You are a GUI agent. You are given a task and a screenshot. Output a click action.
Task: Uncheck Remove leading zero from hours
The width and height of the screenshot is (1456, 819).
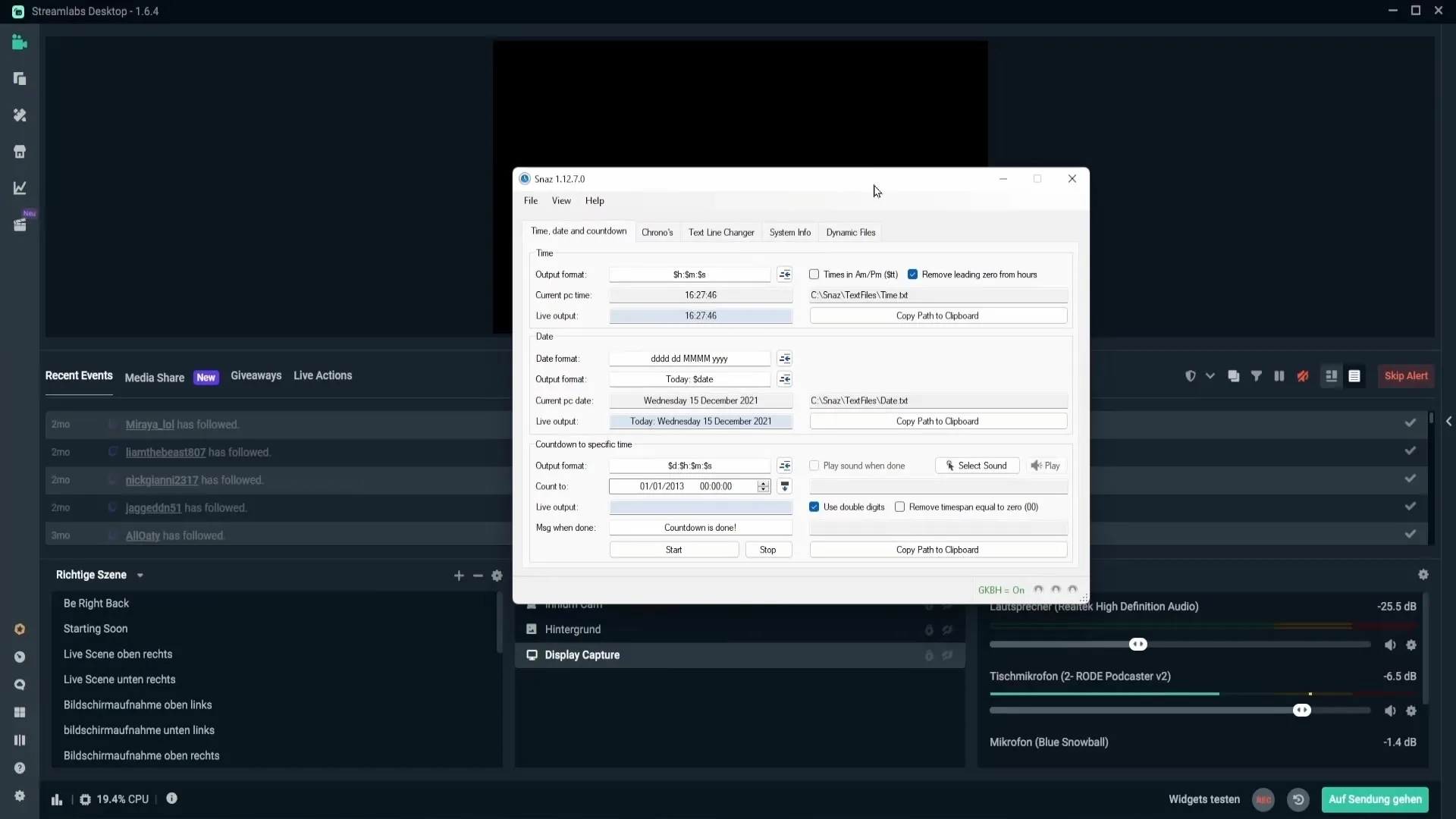coord(913,275)
